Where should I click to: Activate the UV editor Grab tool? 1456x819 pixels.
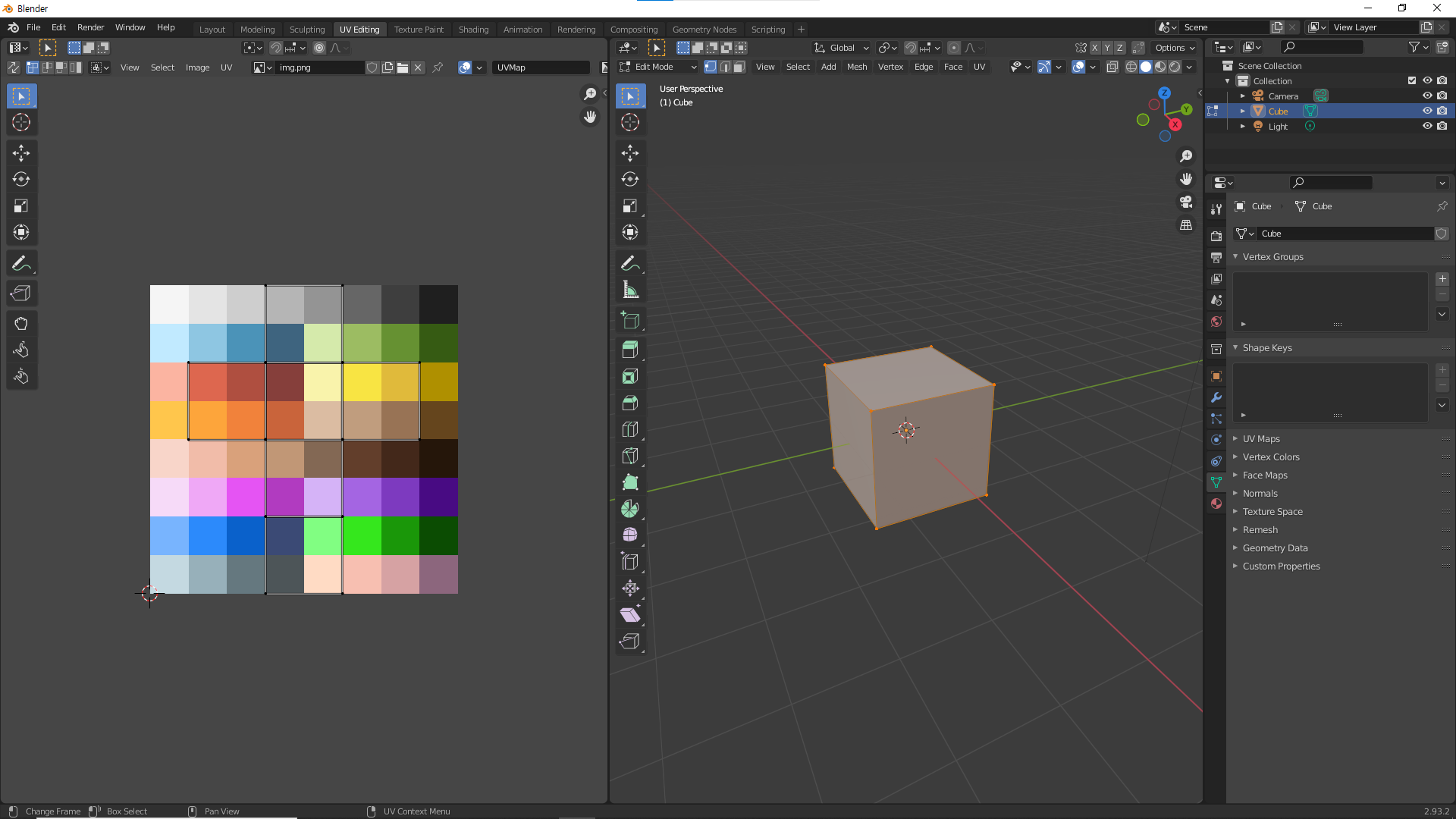(x=21, y=324)
